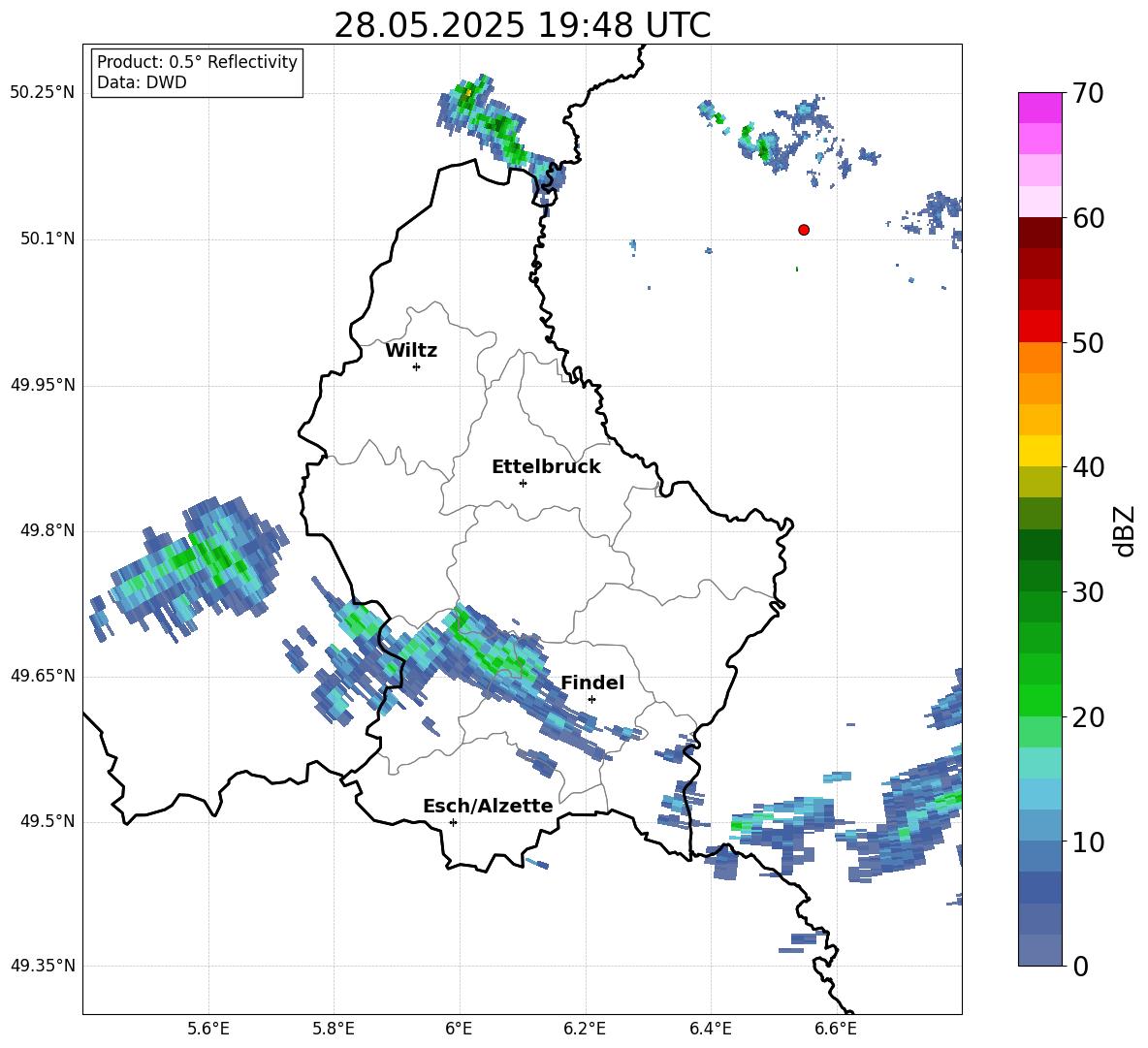Click 'Product: 0.5° Reflectivity' legend text

tap(197, 62)
